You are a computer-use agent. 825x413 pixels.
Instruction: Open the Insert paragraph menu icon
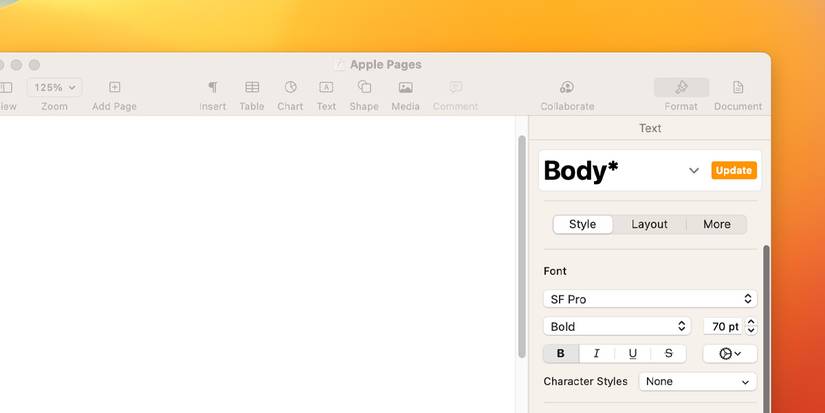click(213, 87)
